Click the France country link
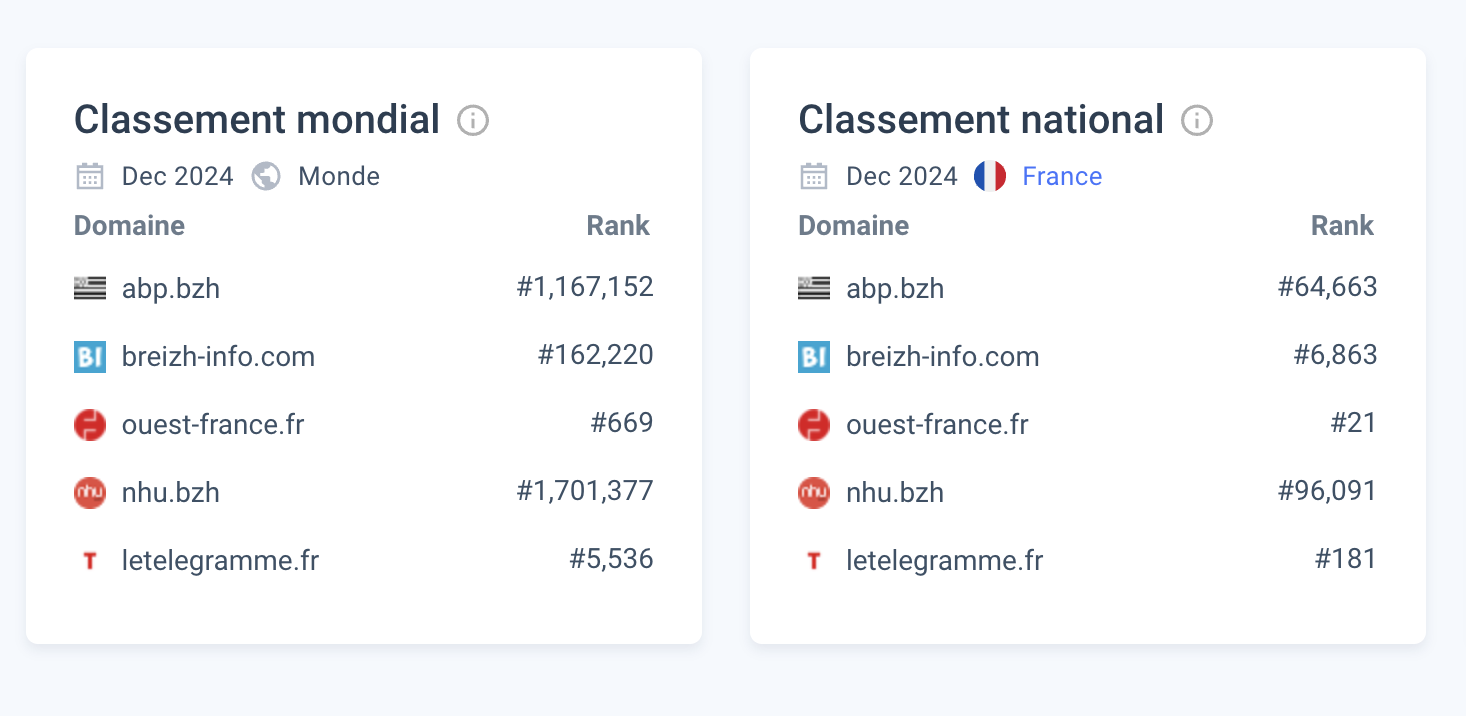The image size is (1466, 716). click(1061, 176)
